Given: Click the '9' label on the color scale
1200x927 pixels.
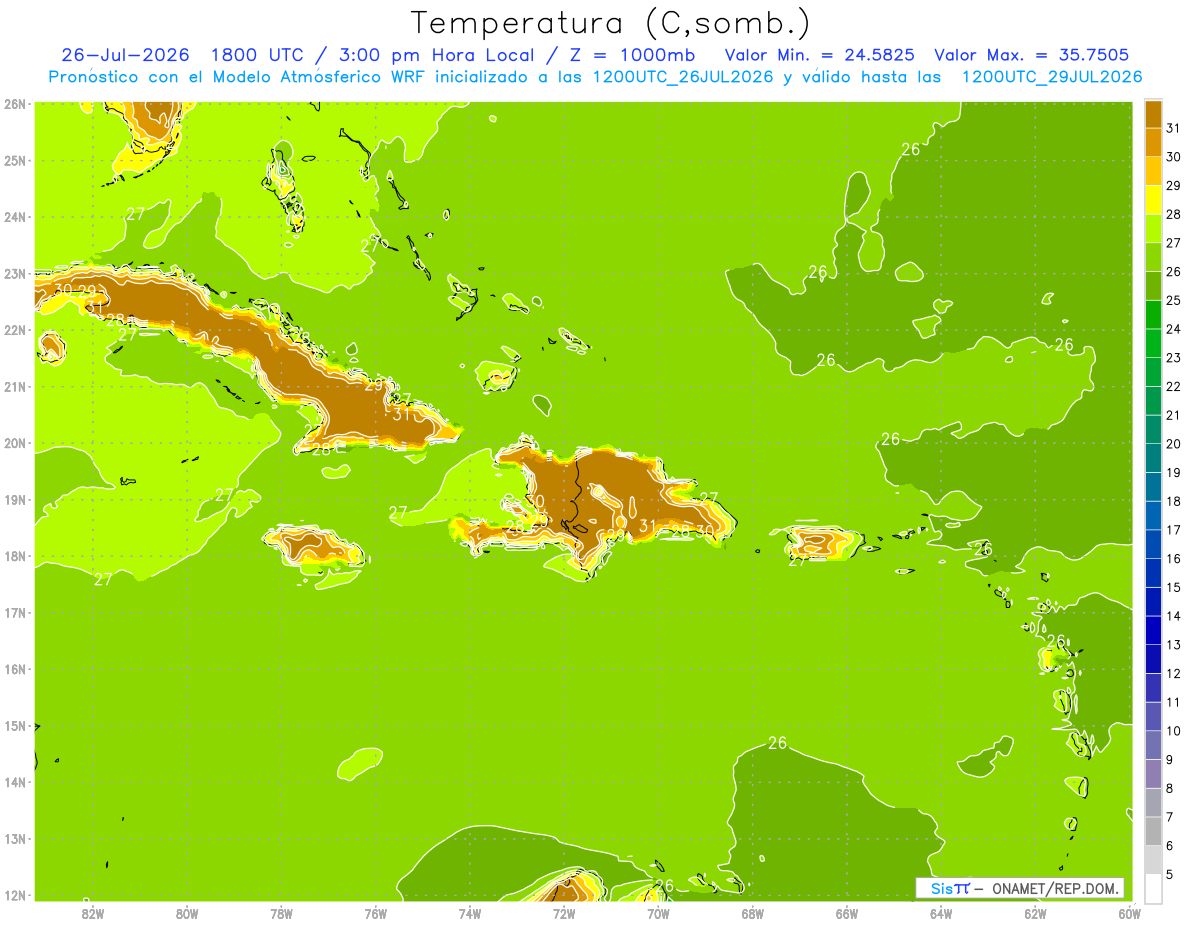Looking at the screenshot, I should [x=1170, y=759].
